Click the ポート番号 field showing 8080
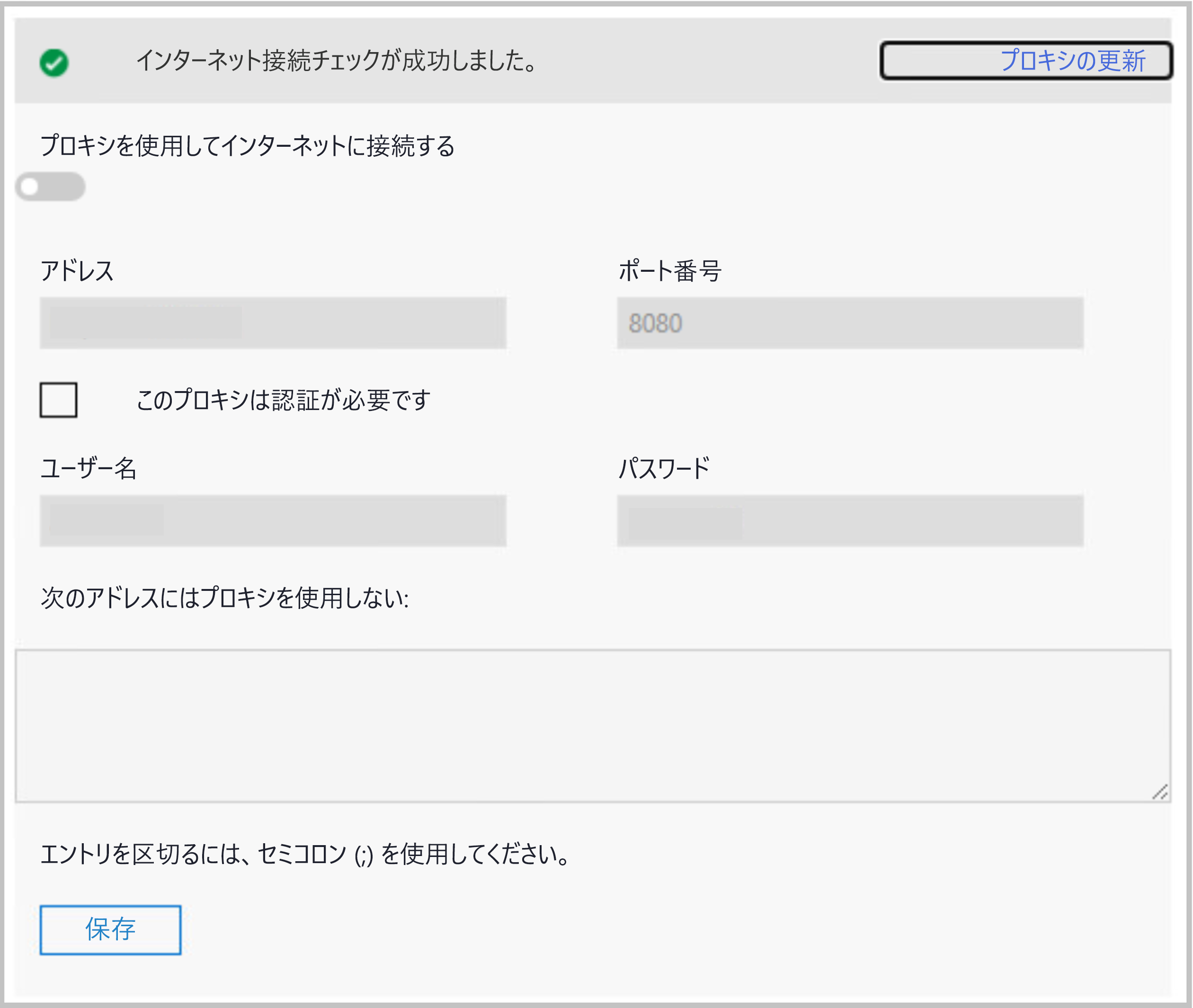 point(850,323)
